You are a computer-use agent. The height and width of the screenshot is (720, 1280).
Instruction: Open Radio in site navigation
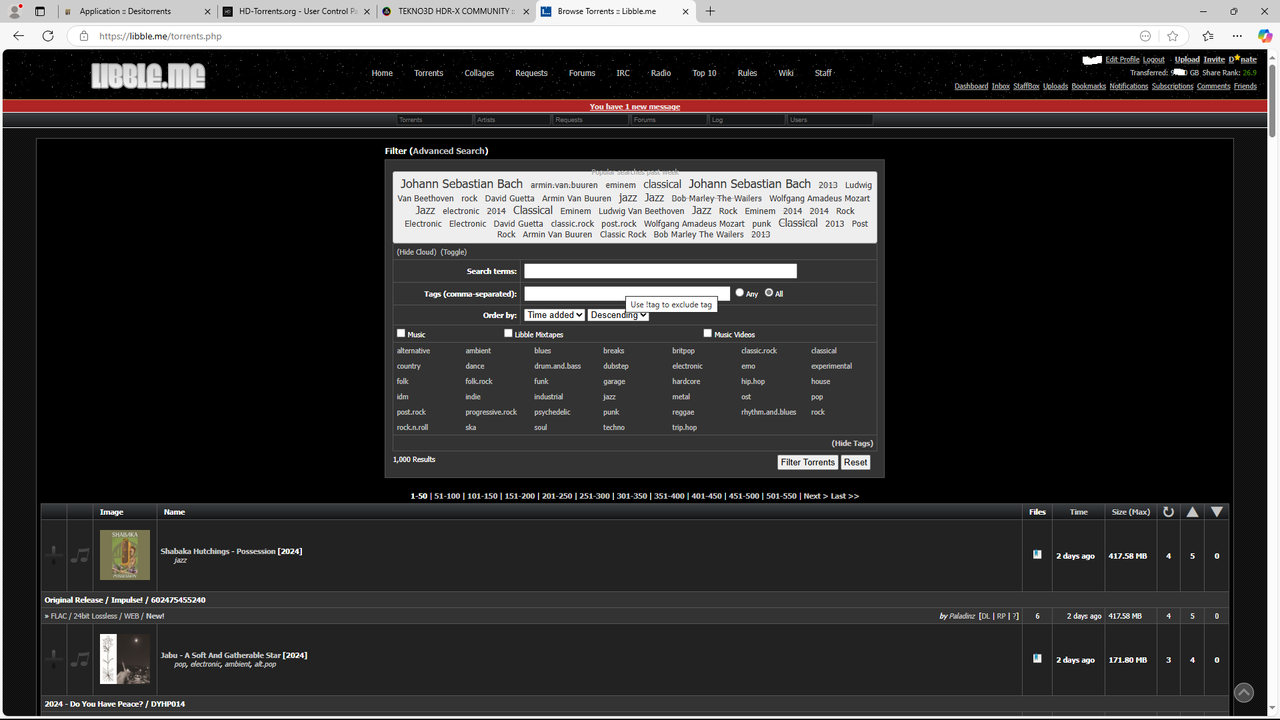pyautogui.click(x=661, y=73)
